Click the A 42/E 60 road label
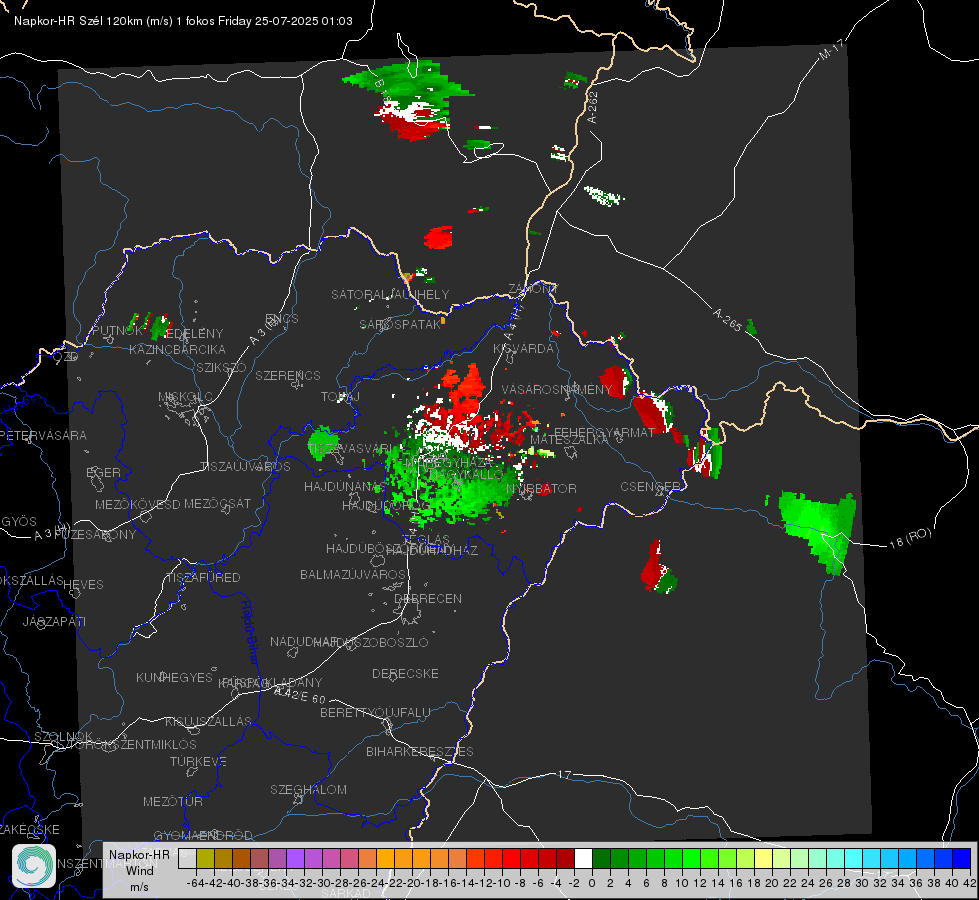Viewport: 979px width, 900px height. point(300,695)
